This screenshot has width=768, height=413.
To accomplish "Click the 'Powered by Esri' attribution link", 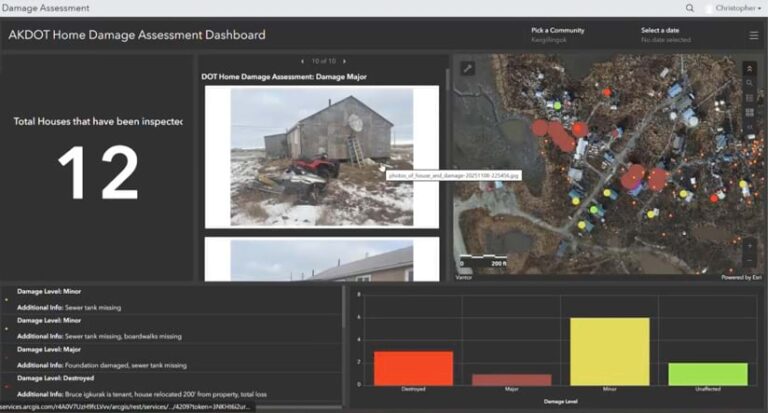I will coord(741,277).
